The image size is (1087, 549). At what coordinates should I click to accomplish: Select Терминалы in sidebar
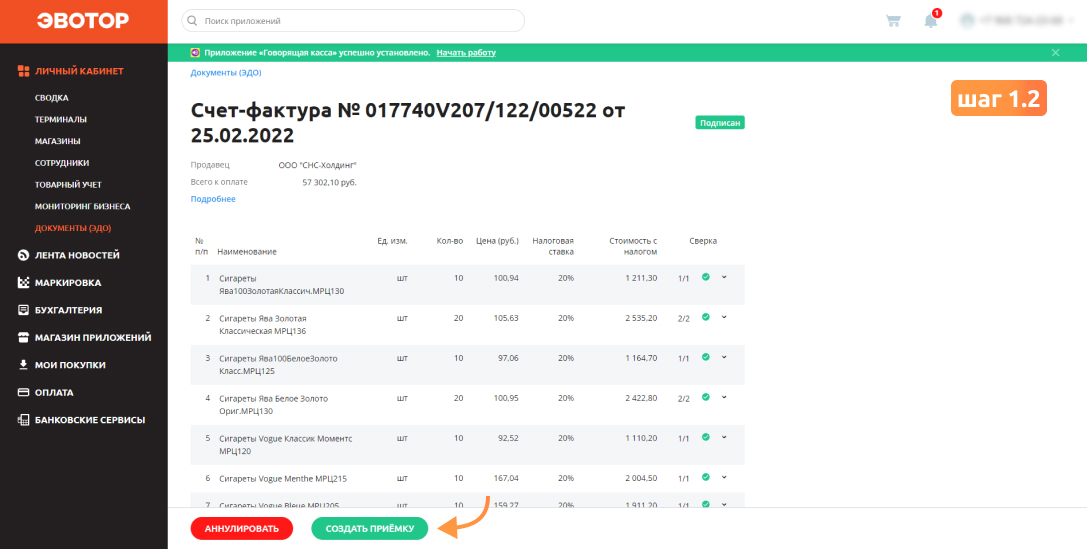tap(60, 119)
